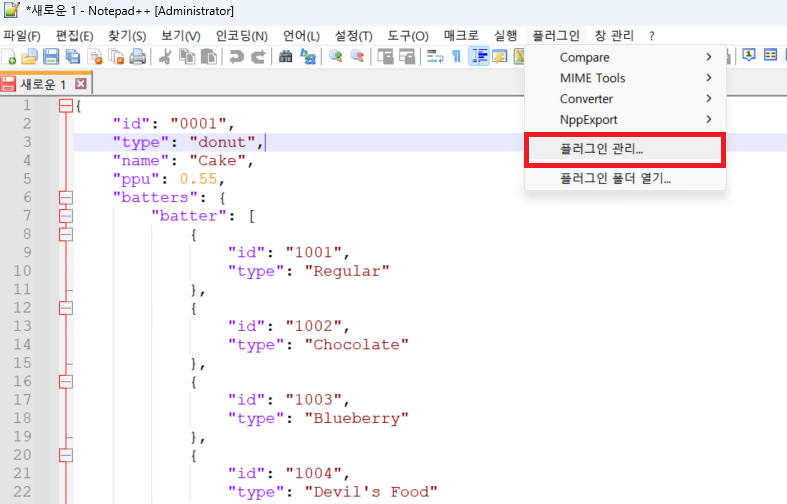
Task: Collapse the object fold on line 8
Action: (x=66, y=234)
